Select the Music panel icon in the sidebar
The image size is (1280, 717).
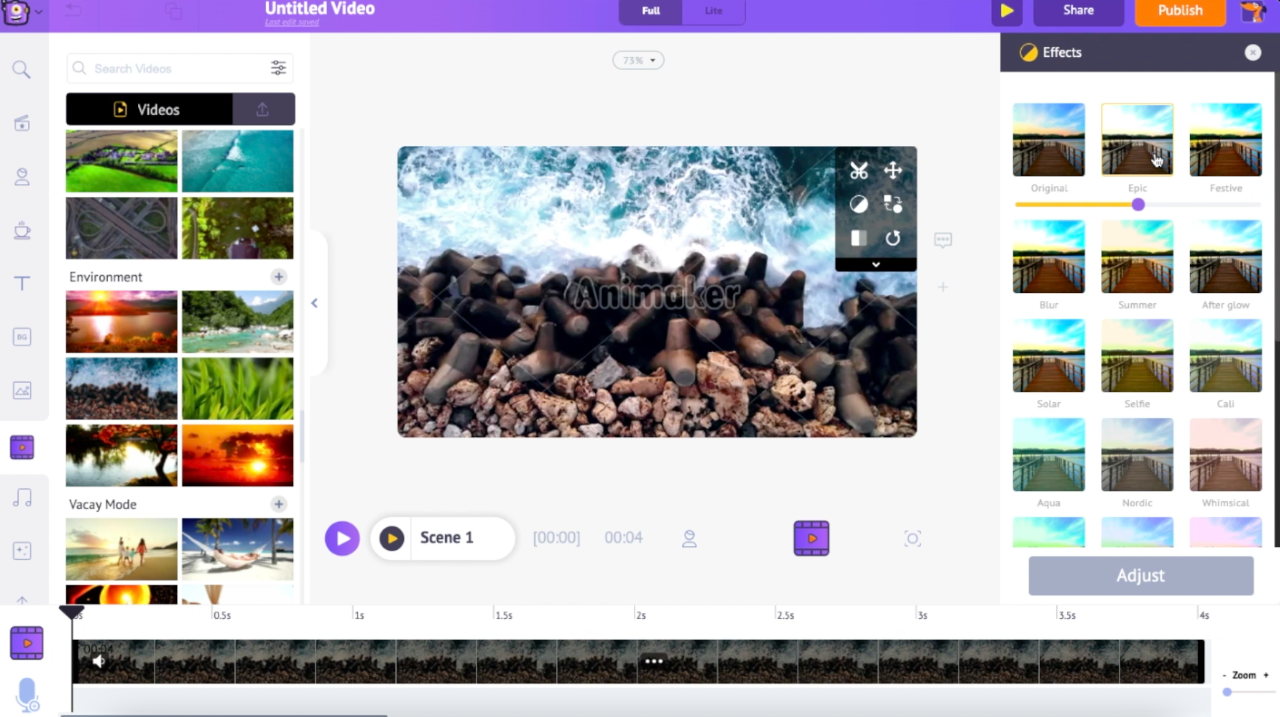pos(21,498)
